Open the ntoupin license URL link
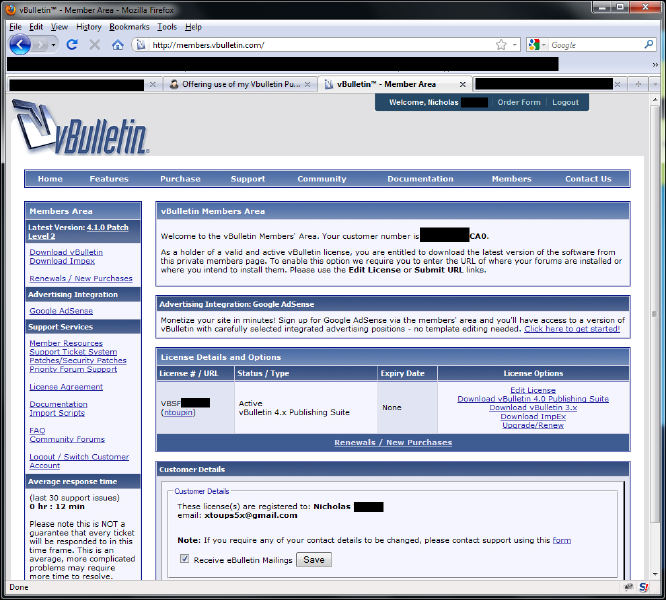This screenshot has width=666, height=600. pyautogui.click(x=178, y=412)
